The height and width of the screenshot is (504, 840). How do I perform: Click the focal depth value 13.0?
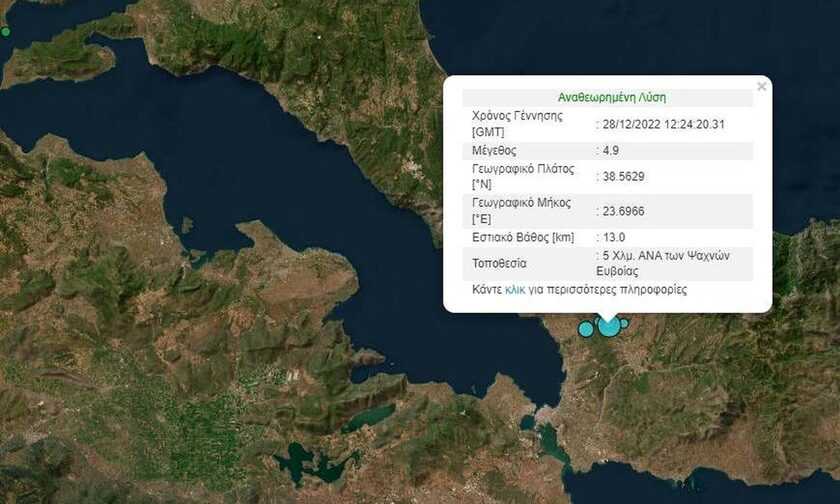coord(613,238)
